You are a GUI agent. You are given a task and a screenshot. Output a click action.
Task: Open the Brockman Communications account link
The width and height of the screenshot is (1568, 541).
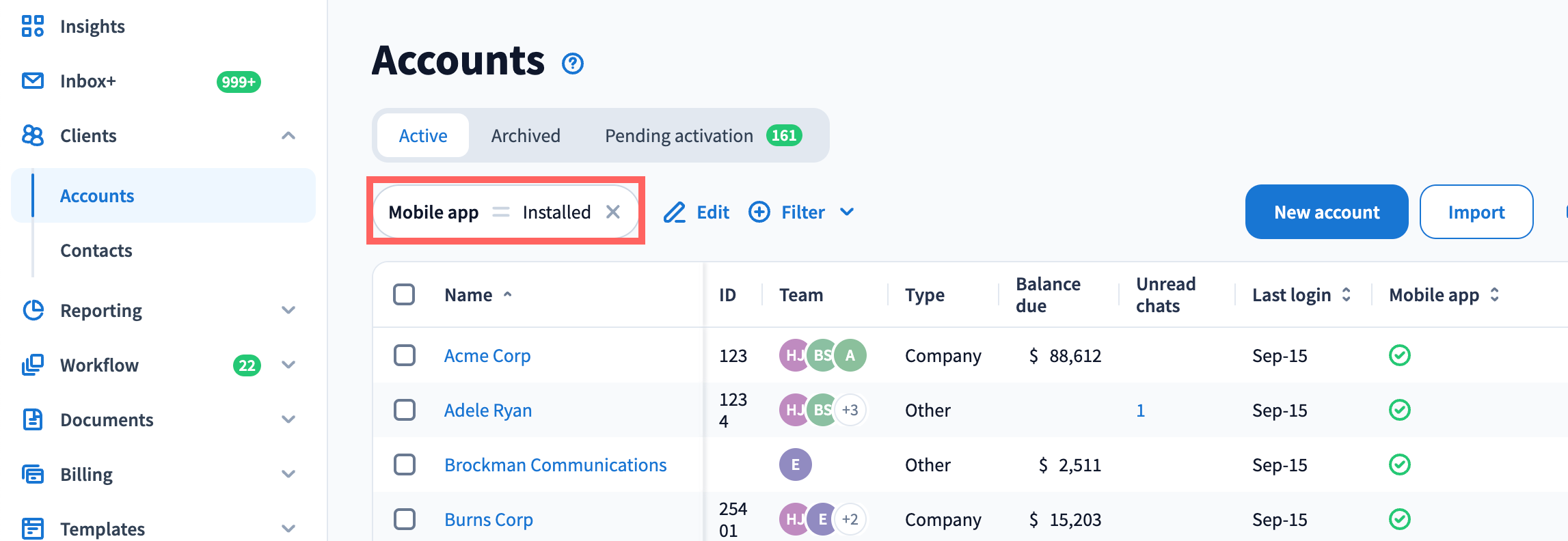(x=555, y=465)
